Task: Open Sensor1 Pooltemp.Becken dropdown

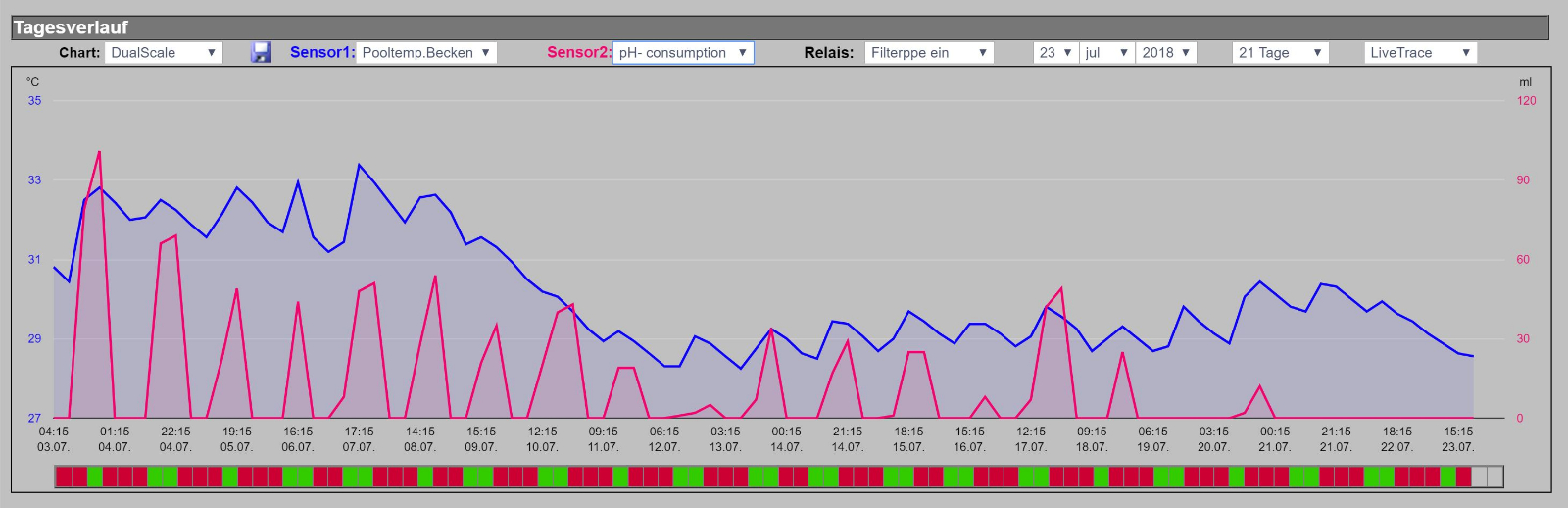Action: pos(426,52)
